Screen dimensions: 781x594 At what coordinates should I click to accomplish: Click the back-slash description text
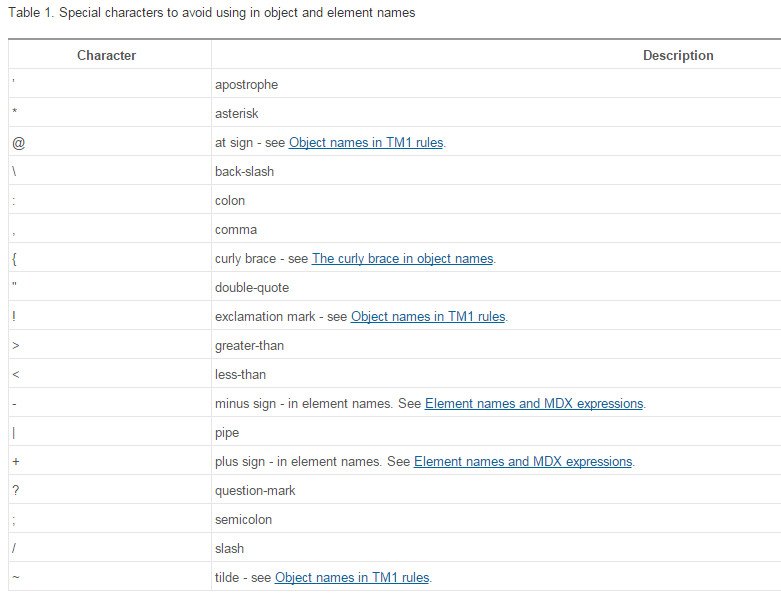pyautogui.click(x=245, y=172)
